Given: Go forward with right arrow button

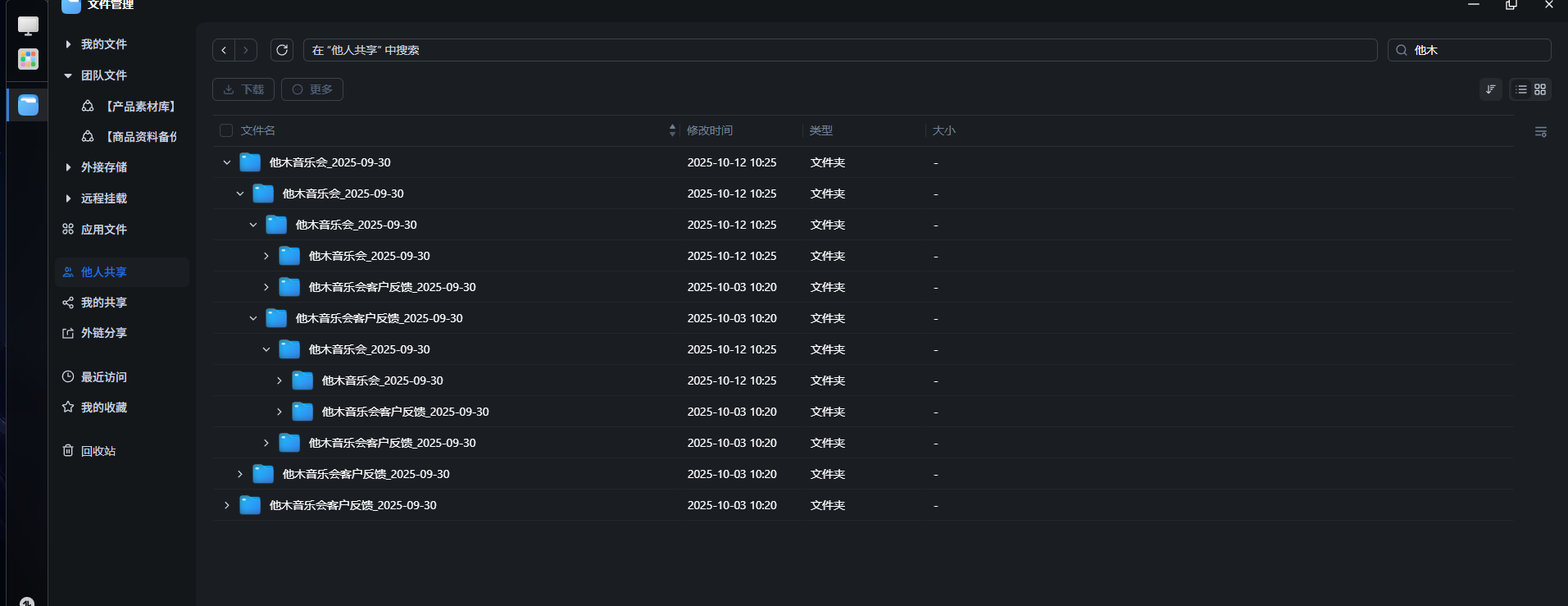Looking at the screenshot, I should tap(246, 50).
